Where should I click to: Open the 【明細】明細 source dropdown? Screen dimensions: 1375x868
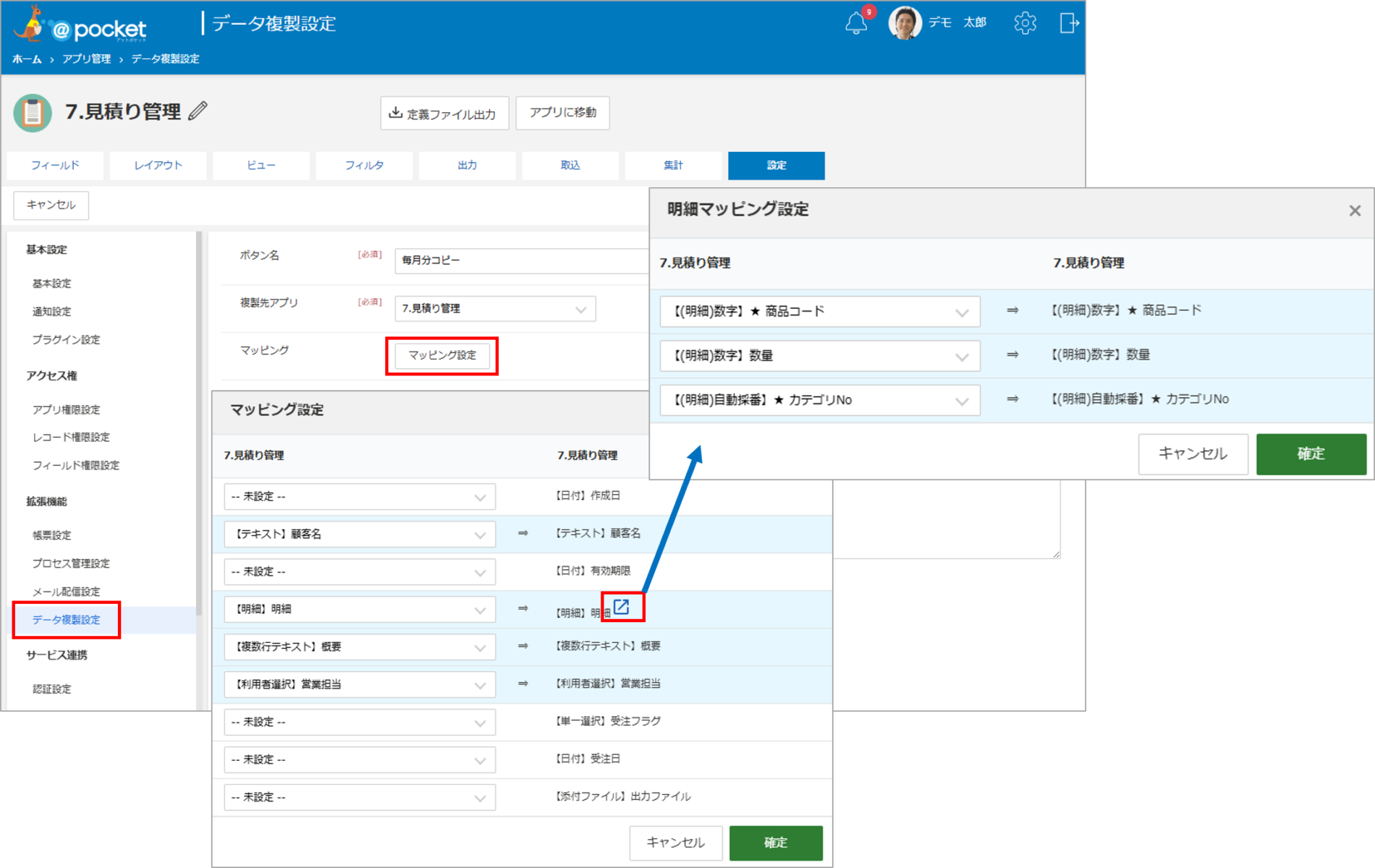tap(360, 610)
